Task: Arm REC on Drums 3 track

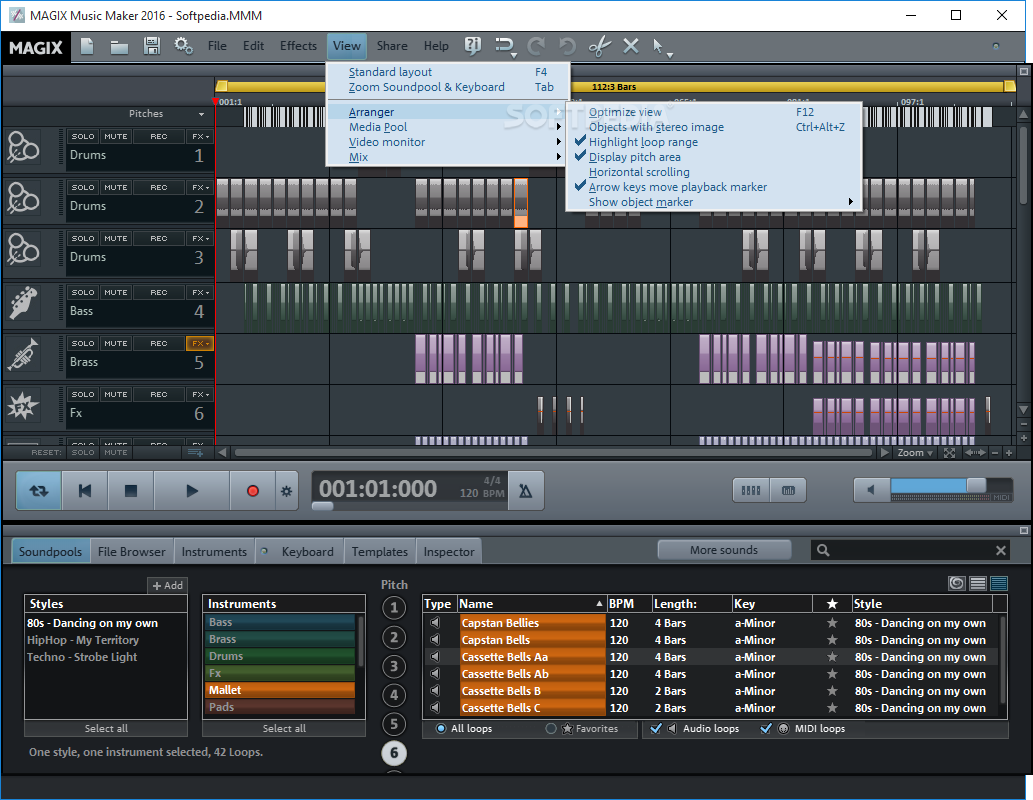Action: click(159, 239)
